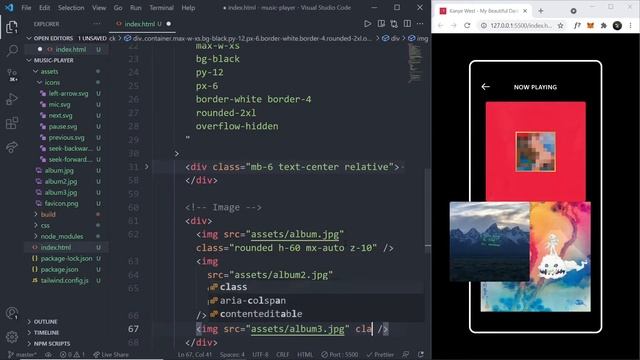Open the Help menu
The height and width of the screenshot is (360, 640).
click(x=188, y=8)
